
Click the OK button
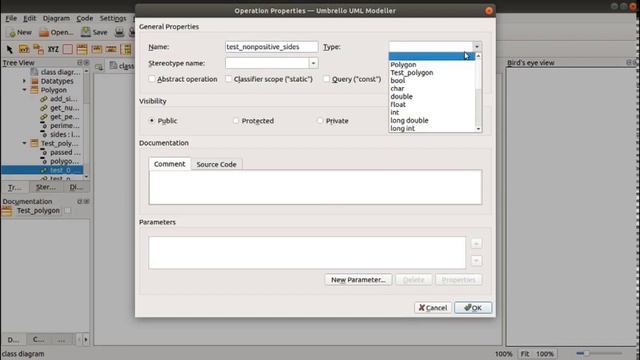click(x=473, y=308)
